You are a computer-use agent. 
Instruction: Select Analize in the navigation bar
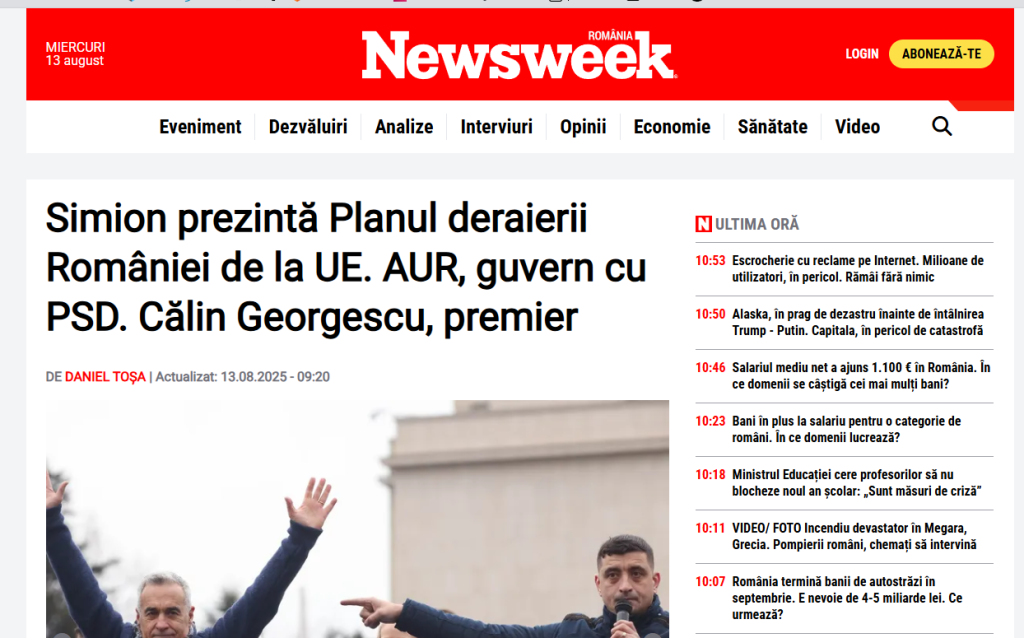click(x=404, y=127)
